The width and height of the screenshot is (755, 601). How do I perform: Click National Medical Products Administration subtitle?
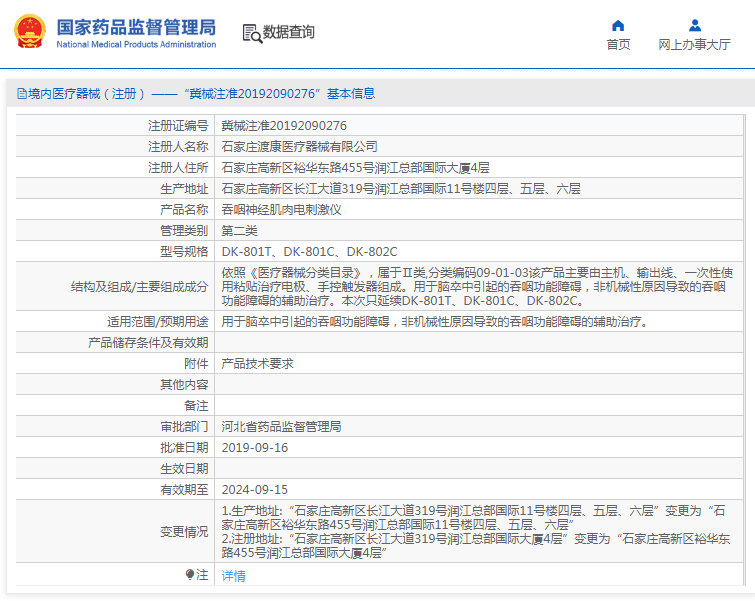point(136,44)
